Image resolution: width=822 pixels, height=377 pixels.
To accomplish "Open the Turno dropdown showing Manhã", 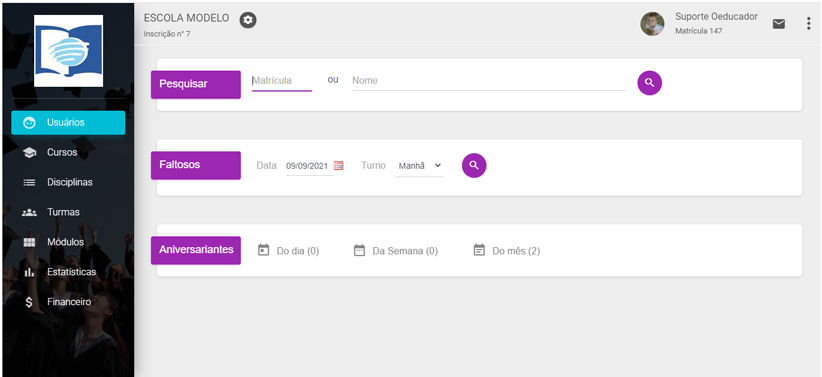I will [419, 166].
